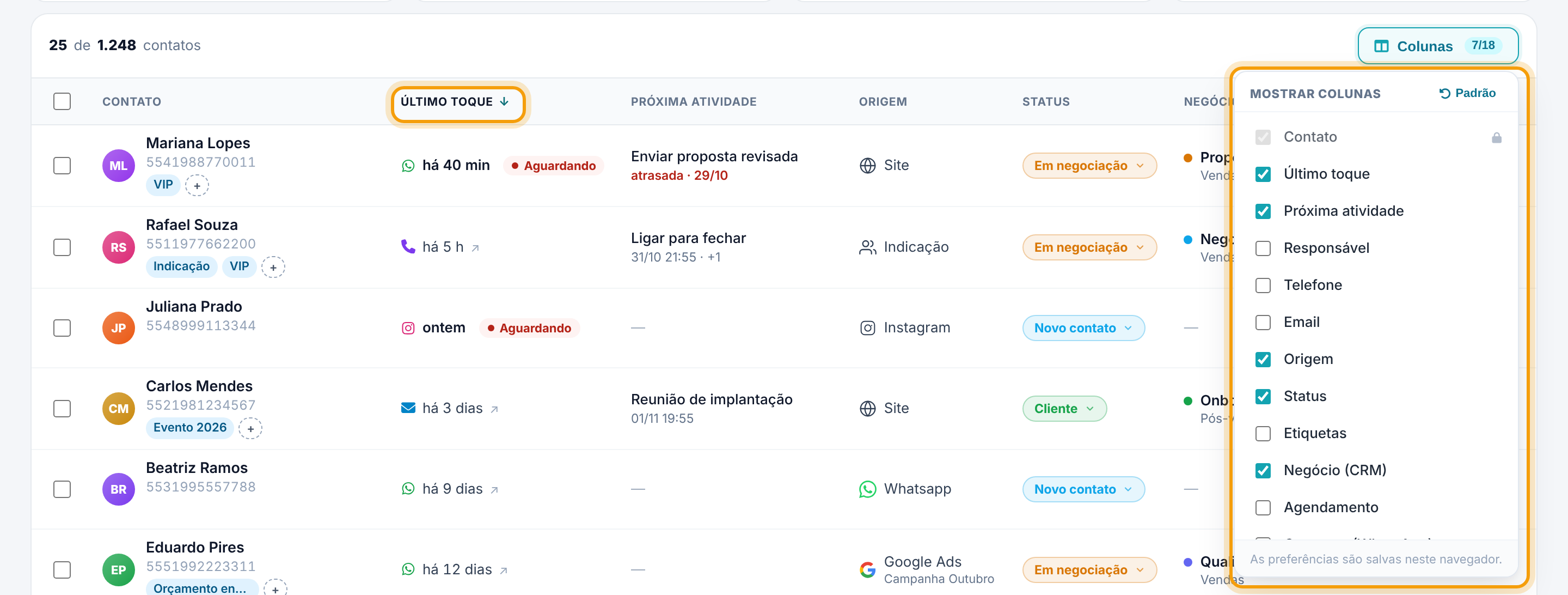Viewport: 1568px width, 595px height.
Task: Open EP avatar of Eduardo Pires
Action: click(x=118, y=569)
